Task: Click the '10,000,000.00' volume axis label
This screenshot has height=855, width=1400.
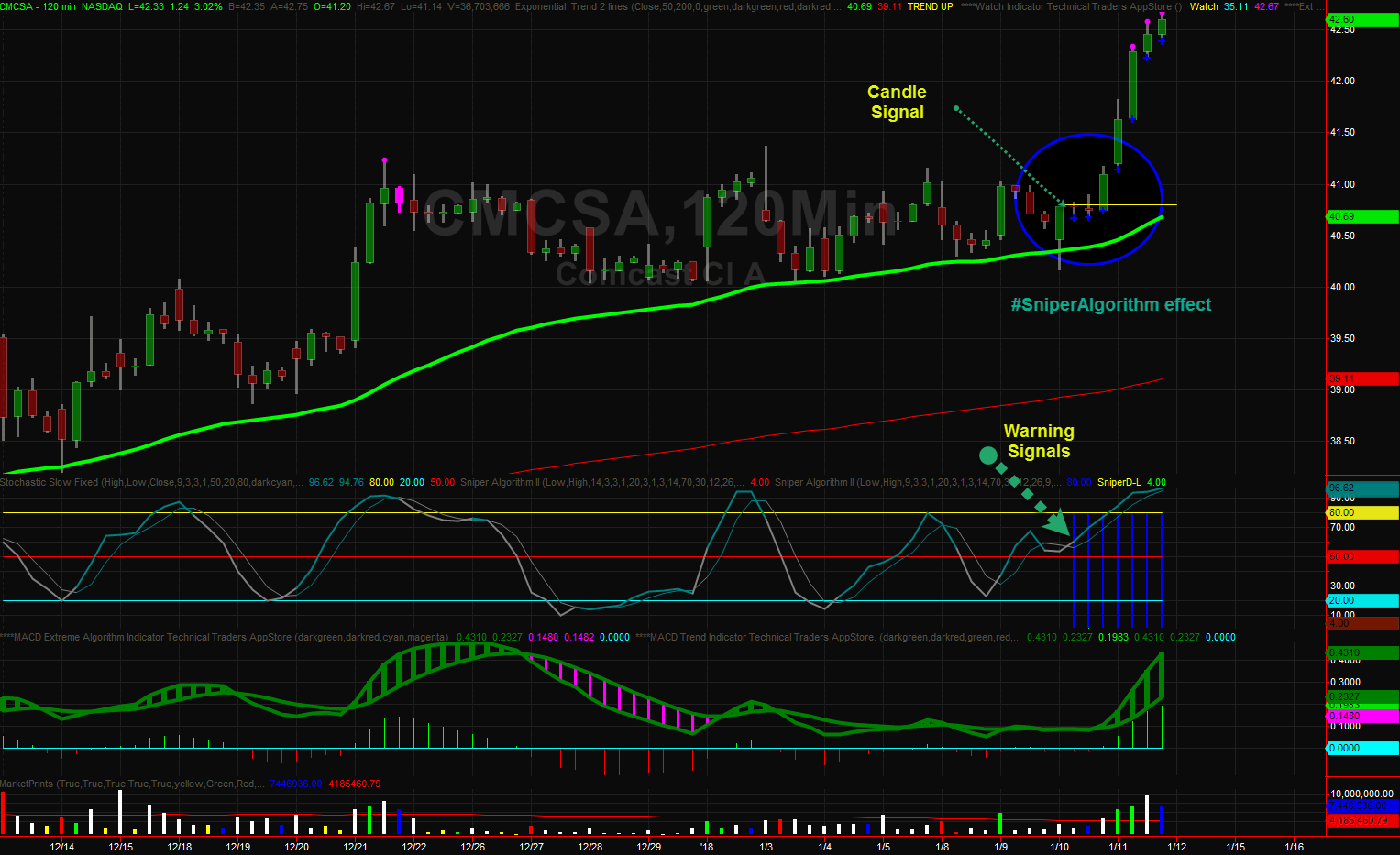Action: click(x=1362, y=794)
